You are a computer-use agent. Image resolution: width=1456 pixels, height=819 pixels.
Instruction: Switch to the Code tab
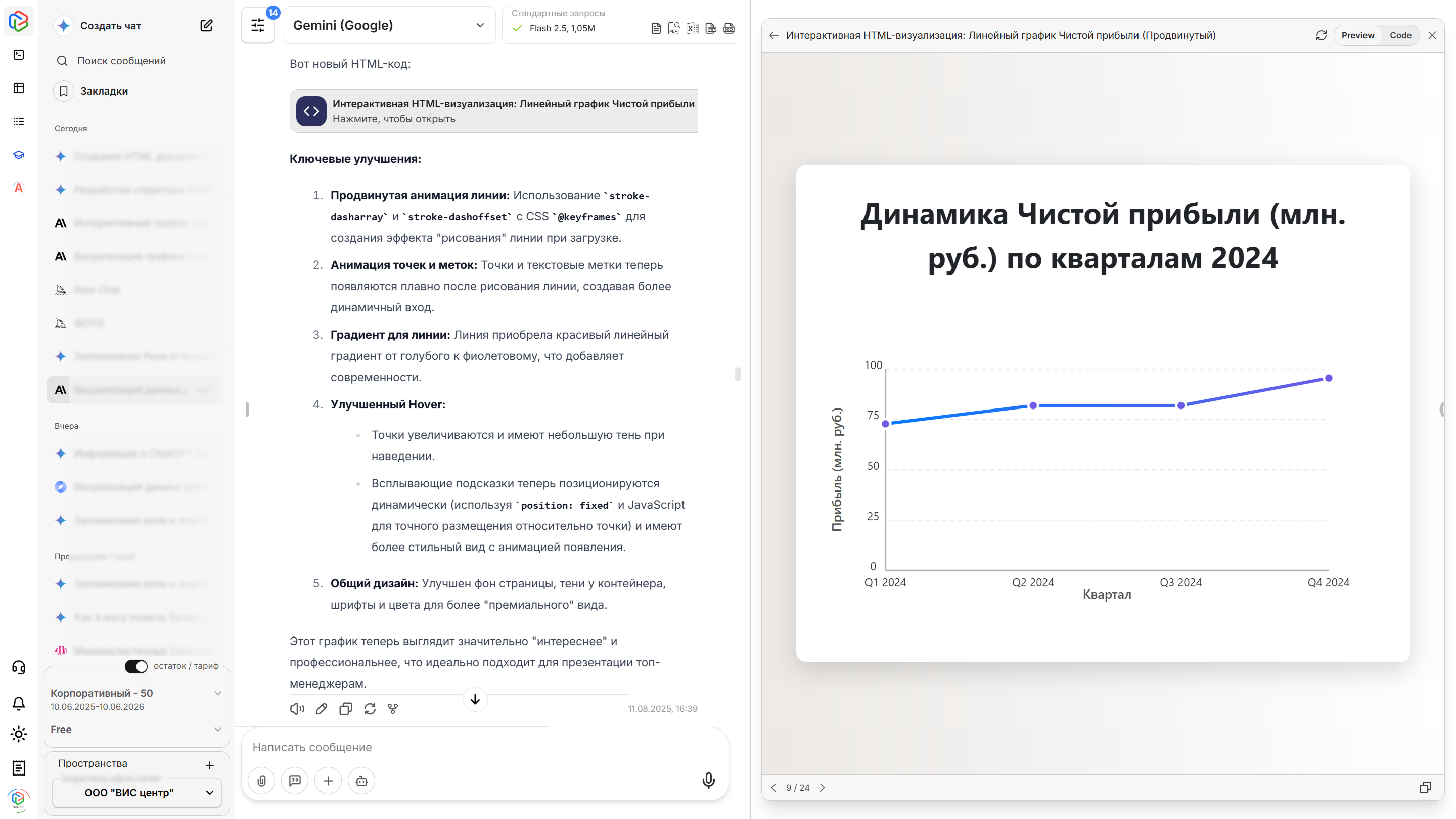pos(1401,35)
